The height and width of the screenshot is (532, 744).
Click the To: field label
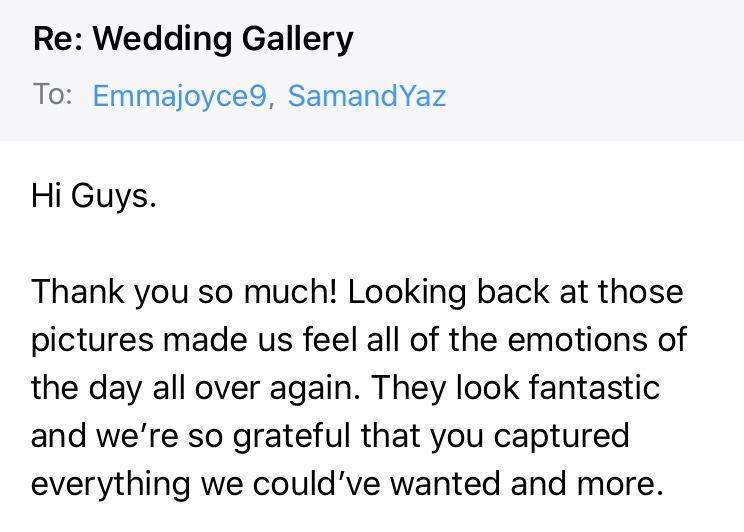(53, 94)
